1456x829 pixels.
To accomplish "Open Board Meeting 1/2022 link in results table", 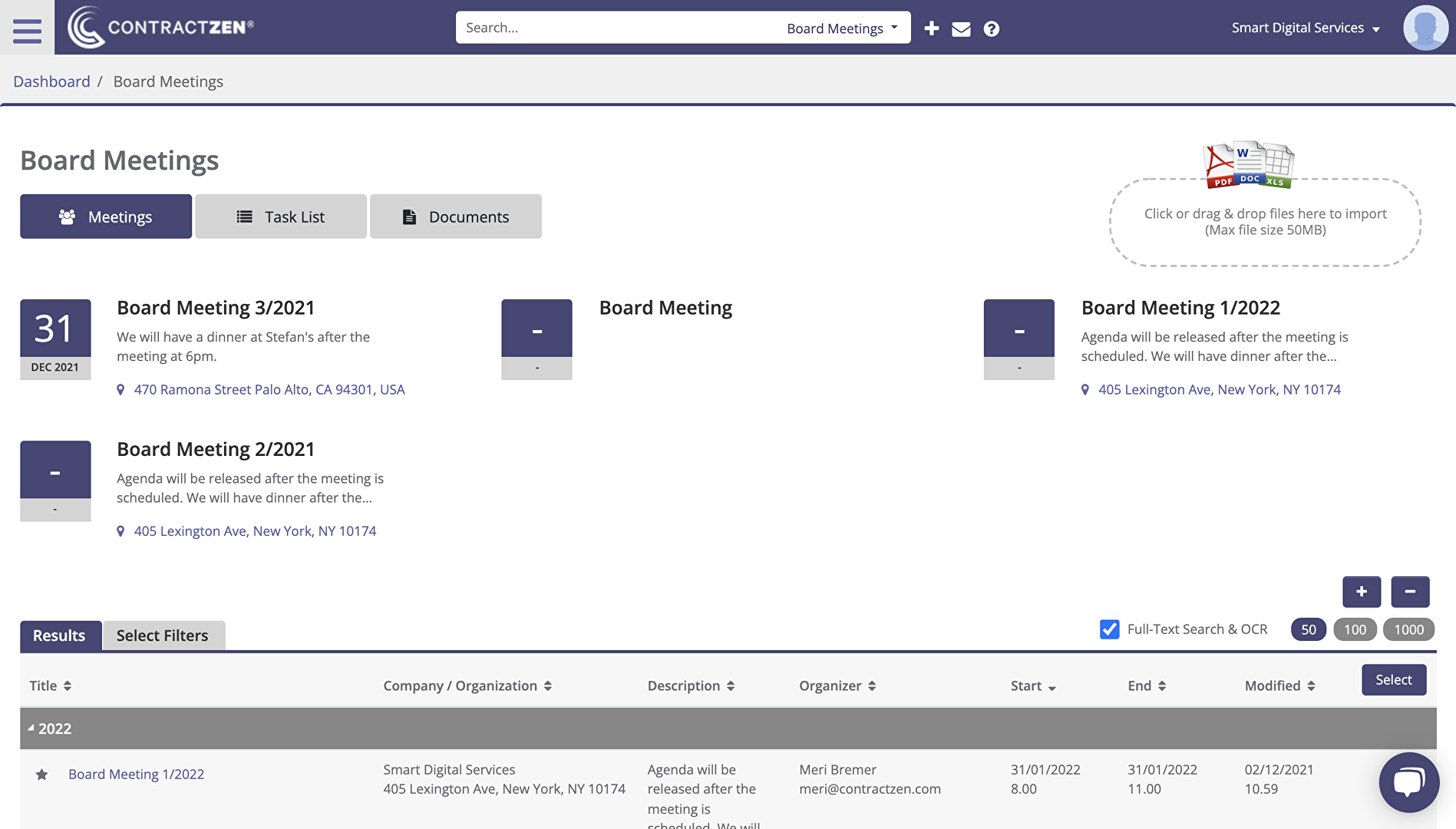I will pyautogui.click(x=136, y=775).
